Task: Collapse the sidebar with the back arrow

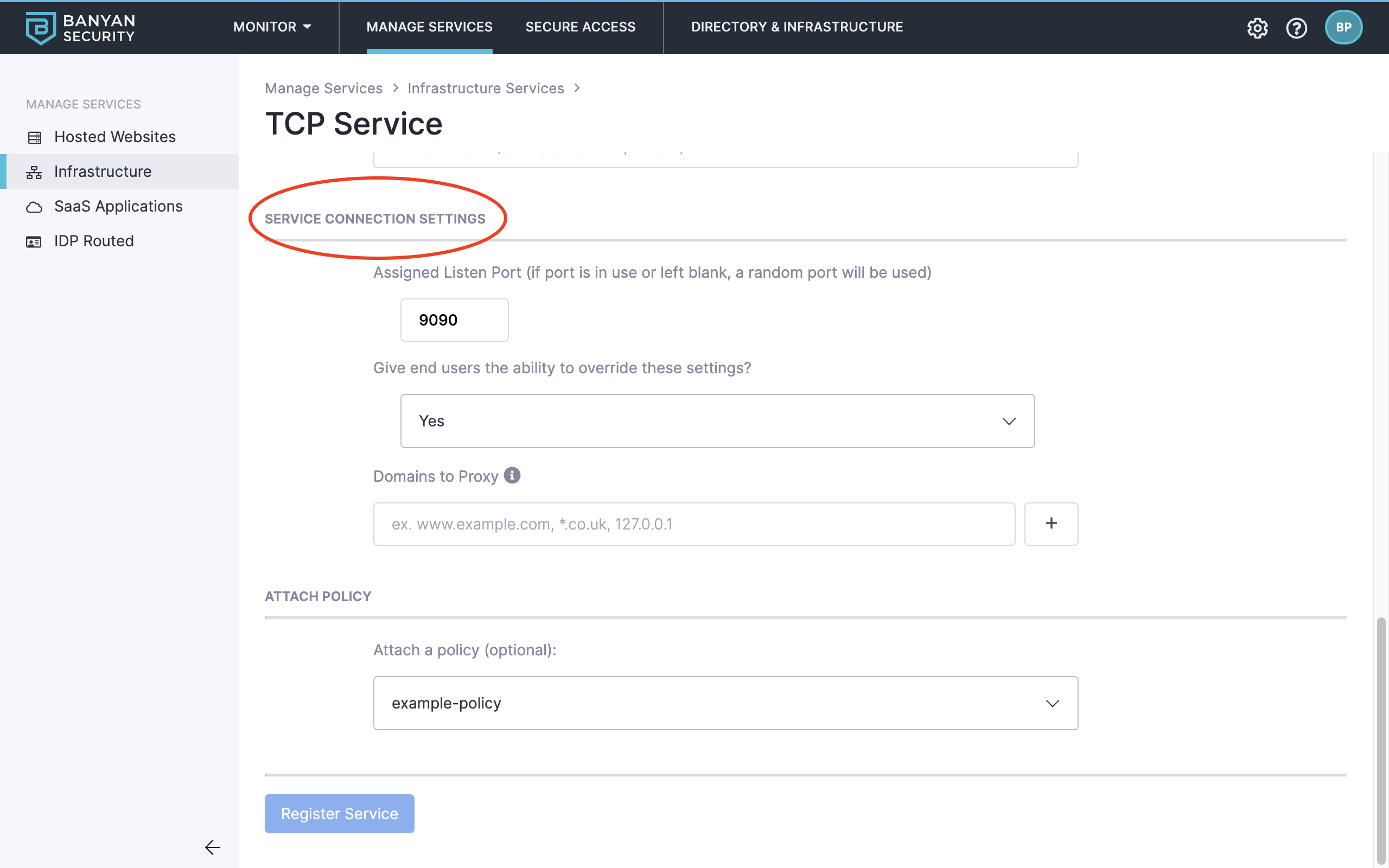Action: (212, 847)
